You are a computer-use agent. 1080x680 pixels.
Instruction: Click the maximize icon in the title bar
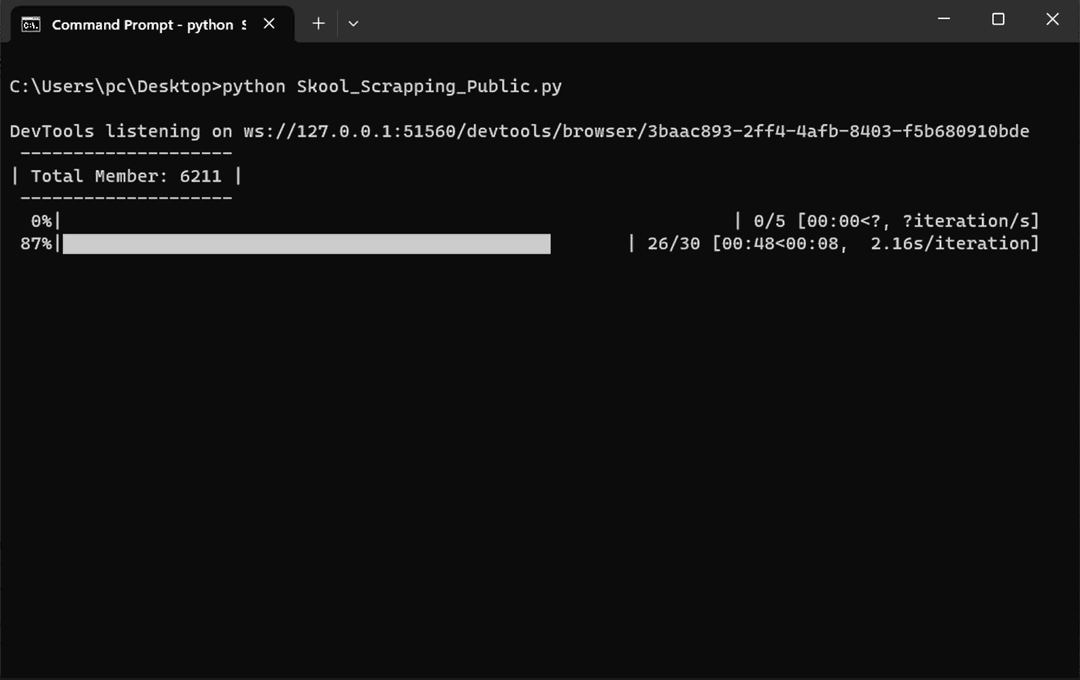pos(998,19)
